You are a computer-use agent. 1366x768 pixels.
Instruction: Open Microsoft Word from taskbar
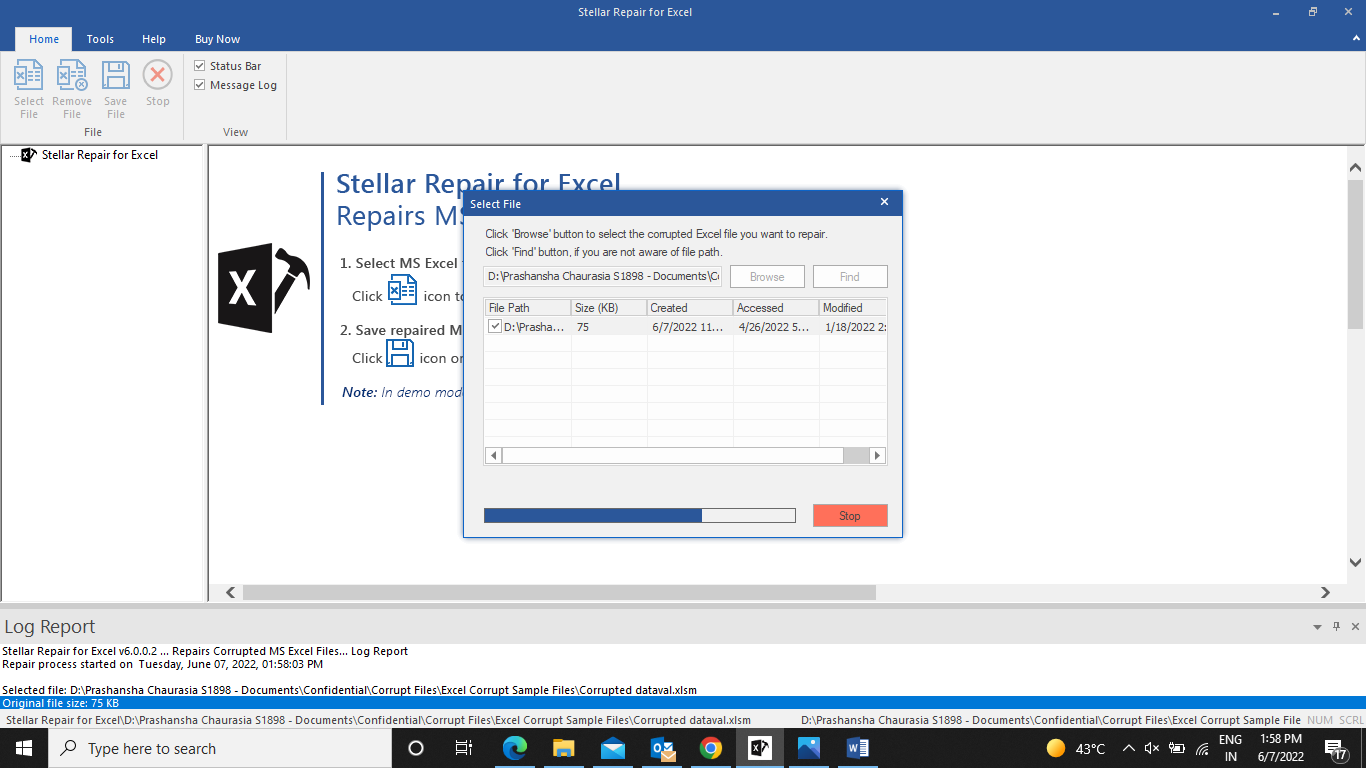click(858, 748)
